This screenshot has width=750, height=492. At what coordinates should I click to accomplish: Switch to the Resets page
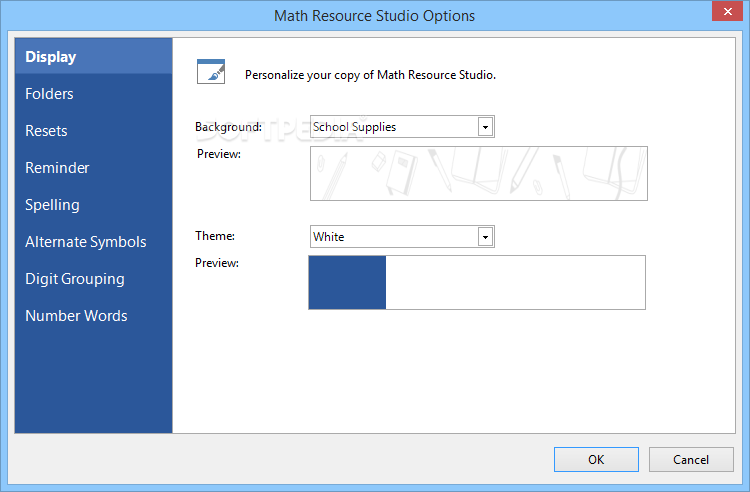click(94, 131)
